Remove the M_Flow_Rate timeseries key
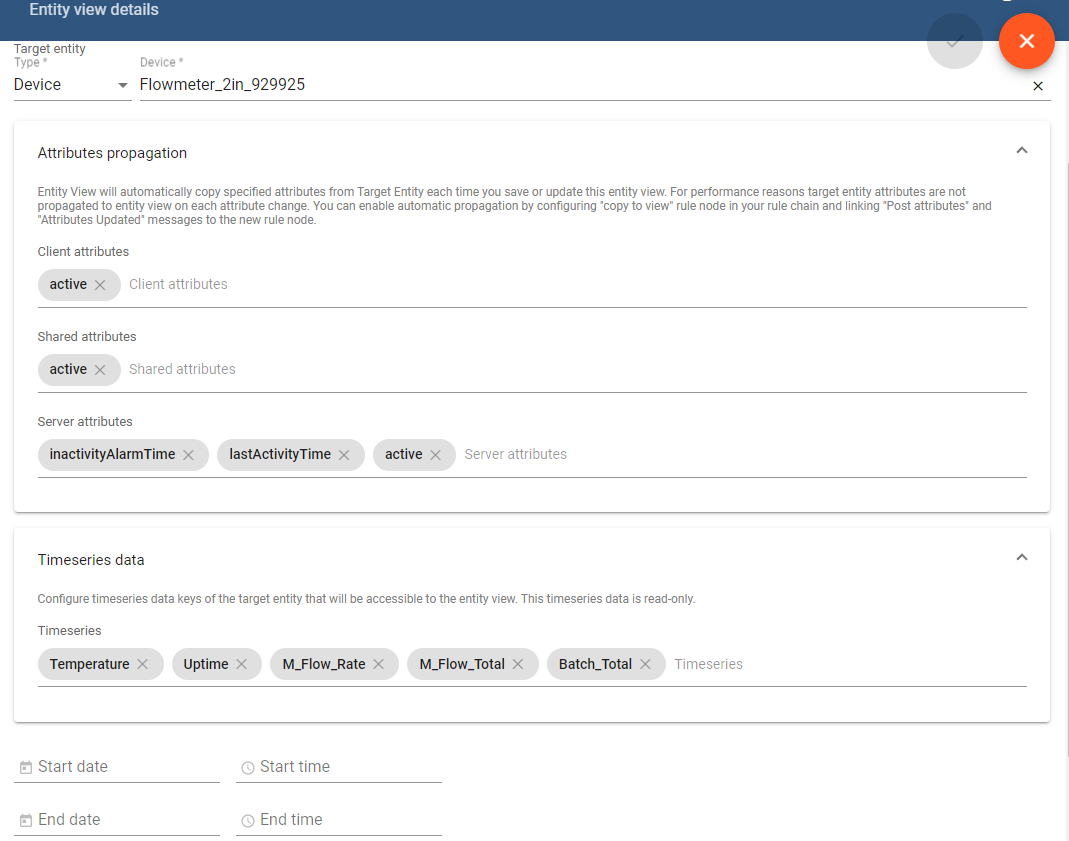 tap(379, 663)
